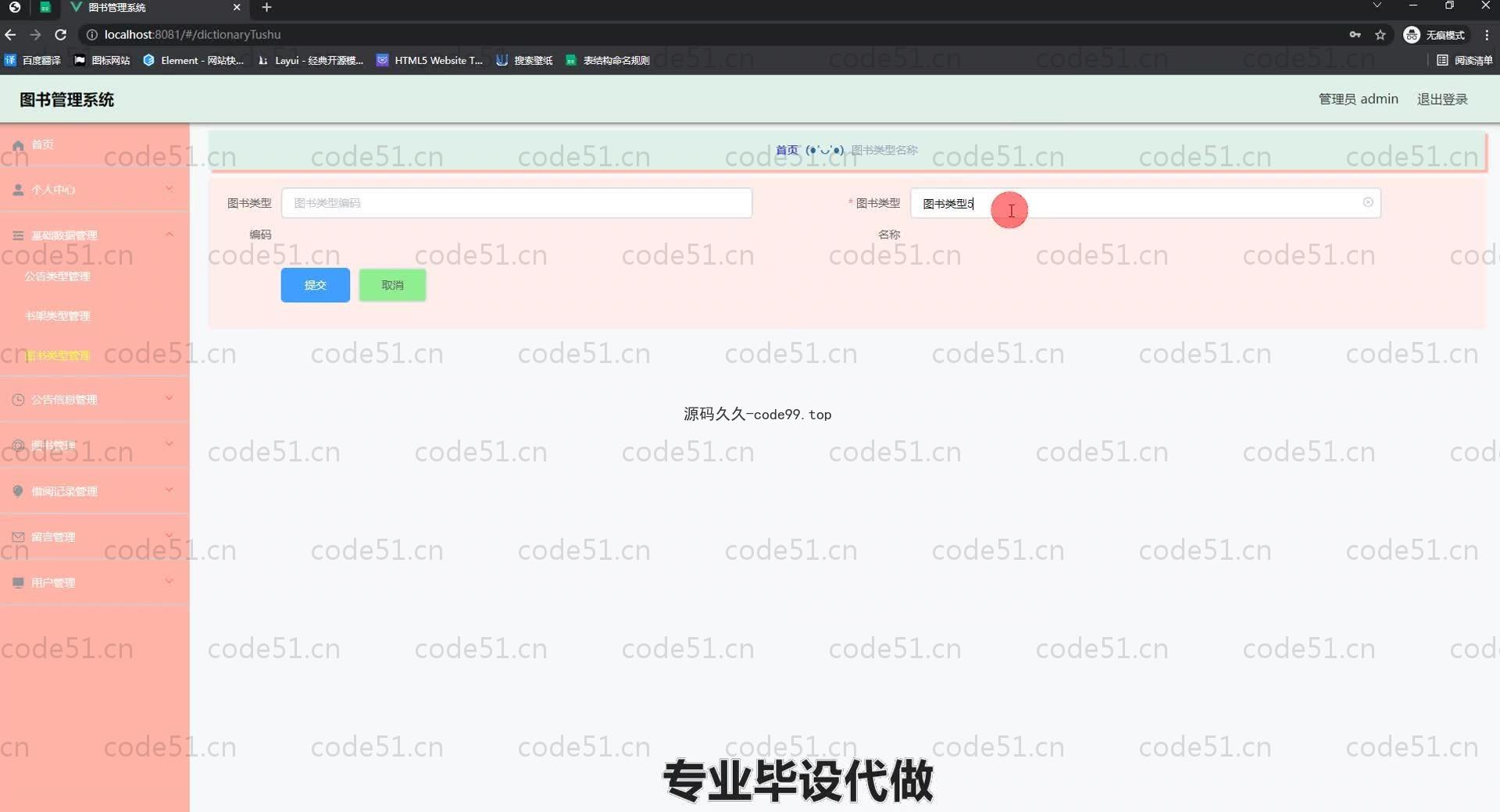1500x812 pixels.
Task: Open the Layui bookmark
Action: [311, 60]
